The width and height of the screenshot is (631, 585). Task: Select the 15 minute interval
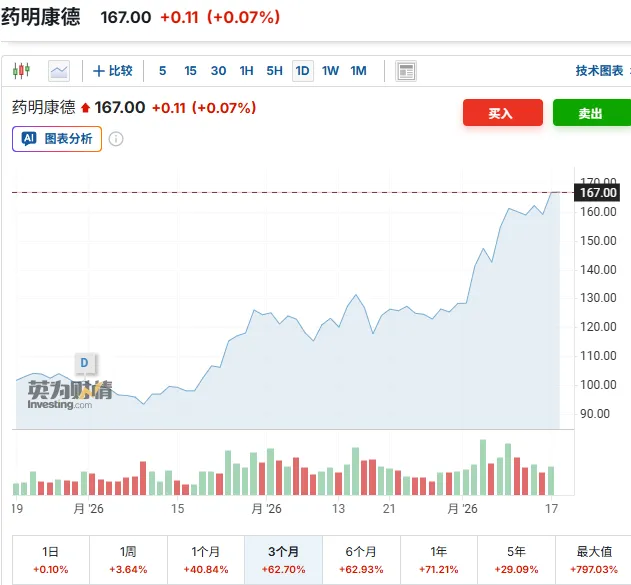(x=190, y=71)
